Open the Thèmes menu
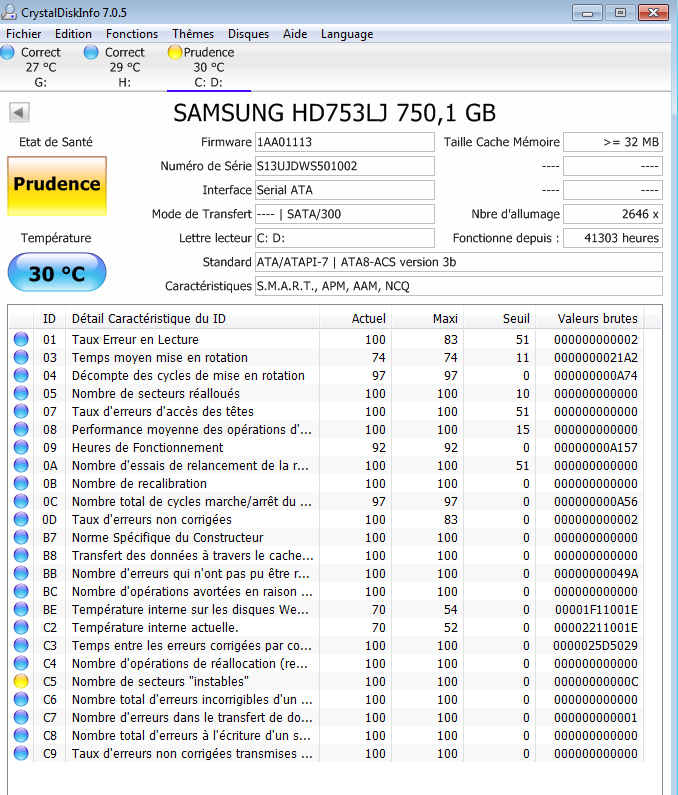Image resolution: width=678 pixels, height=795 pixels. tap(193, 34)
